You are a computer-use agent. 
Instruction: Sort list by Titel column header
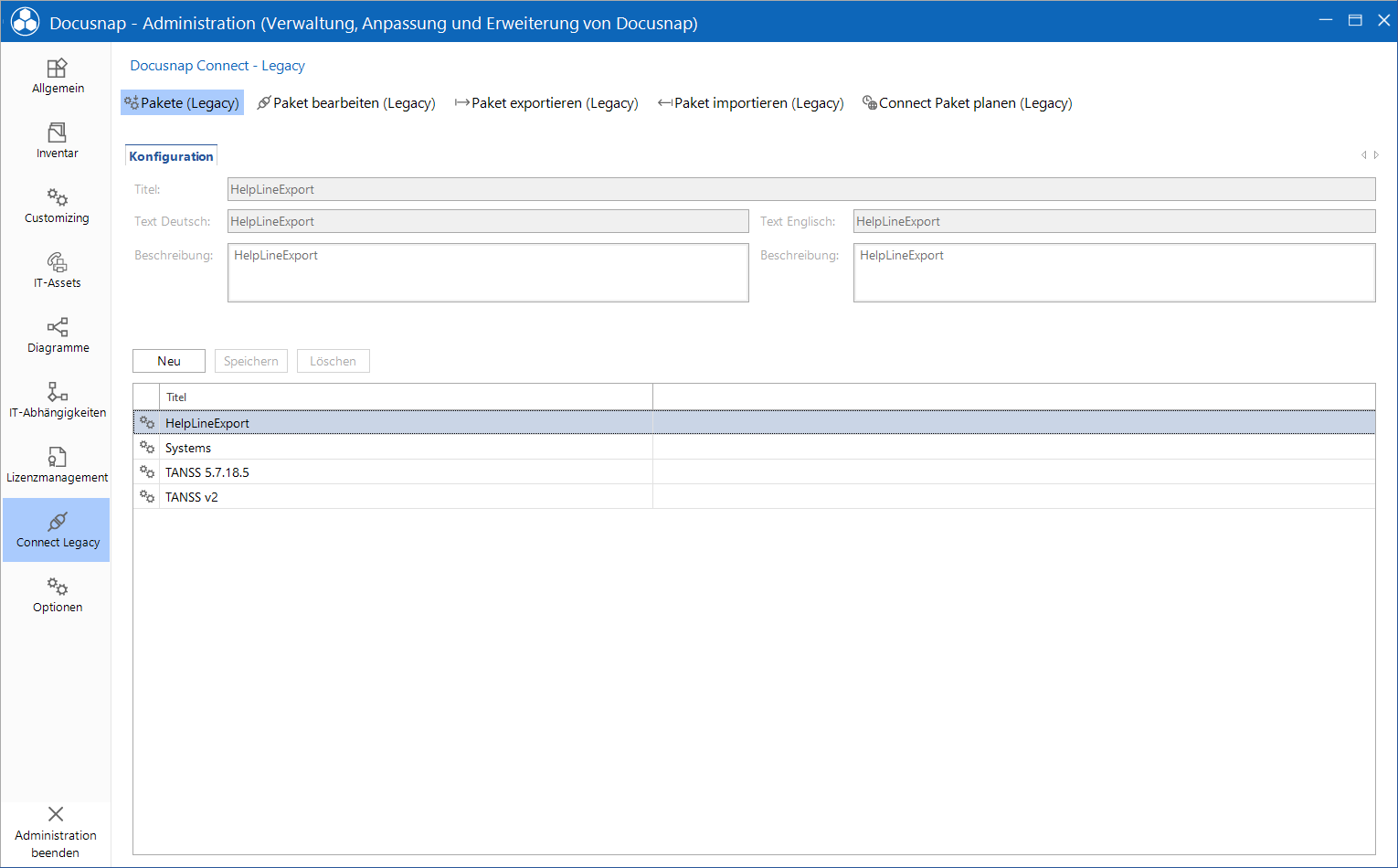coord(406,397)
